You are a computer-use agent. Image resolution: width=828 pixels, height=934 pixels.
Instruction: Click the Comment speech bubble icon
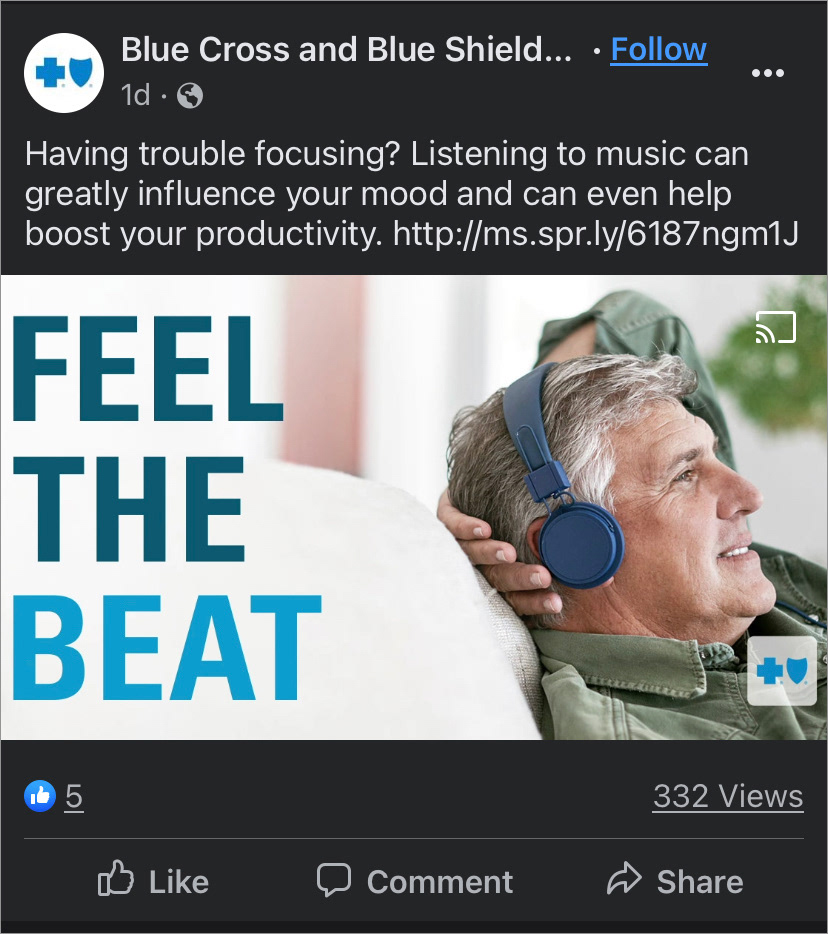click(x=334, y=879)
